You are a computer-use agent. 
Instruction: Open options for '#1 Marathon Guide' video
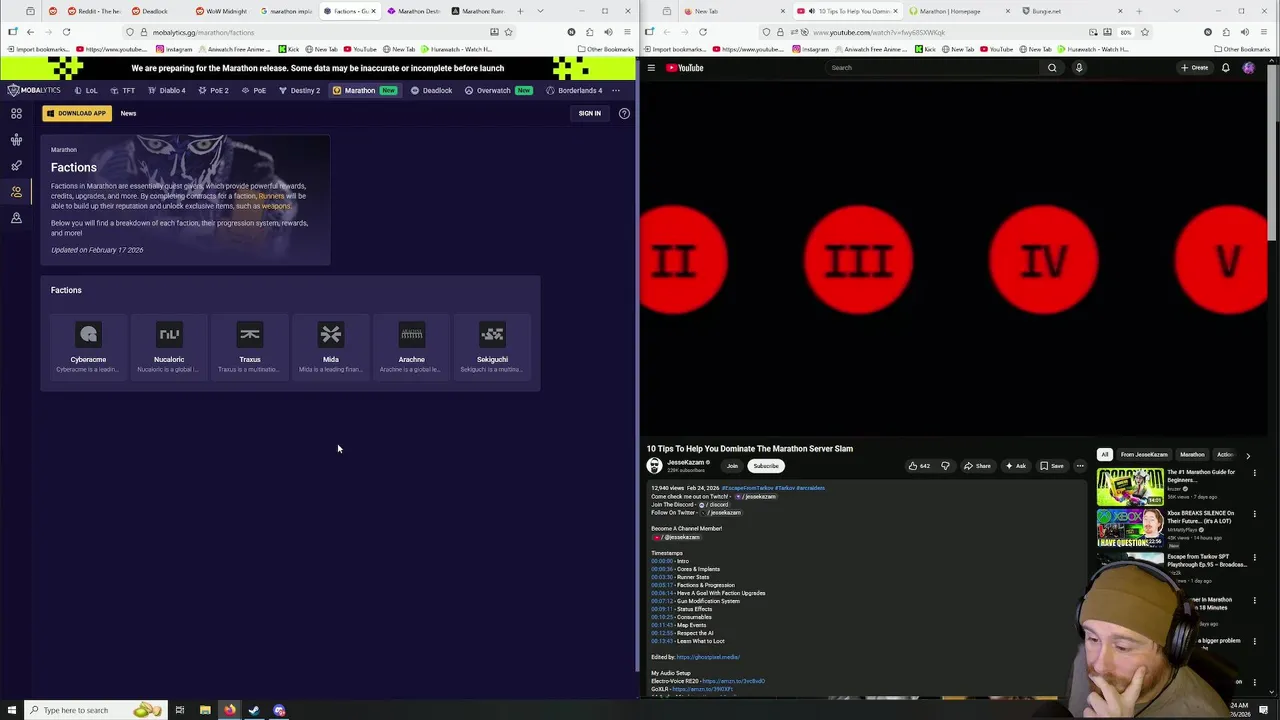pyautogui.click(x=1254, y=473)
